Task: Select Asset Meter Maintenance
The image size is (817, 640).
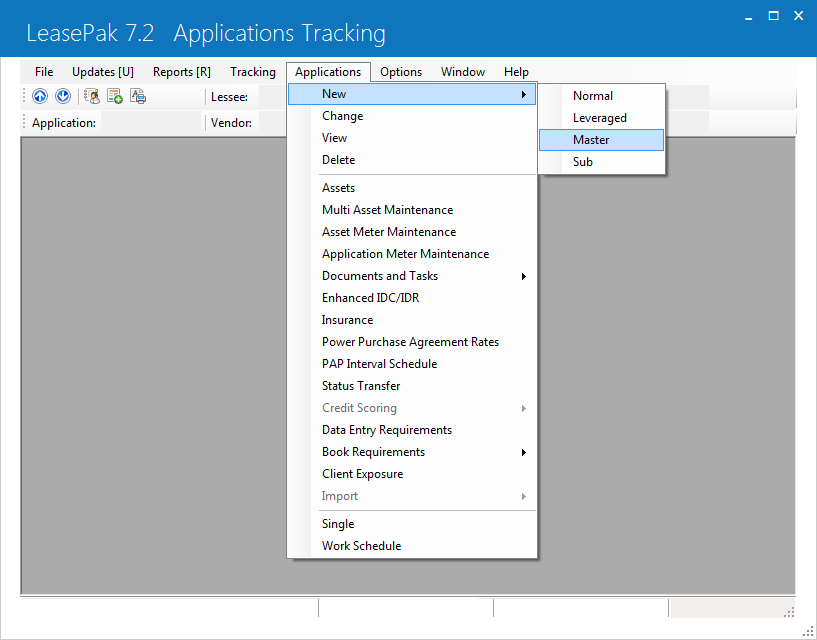Action: point(412,232)
